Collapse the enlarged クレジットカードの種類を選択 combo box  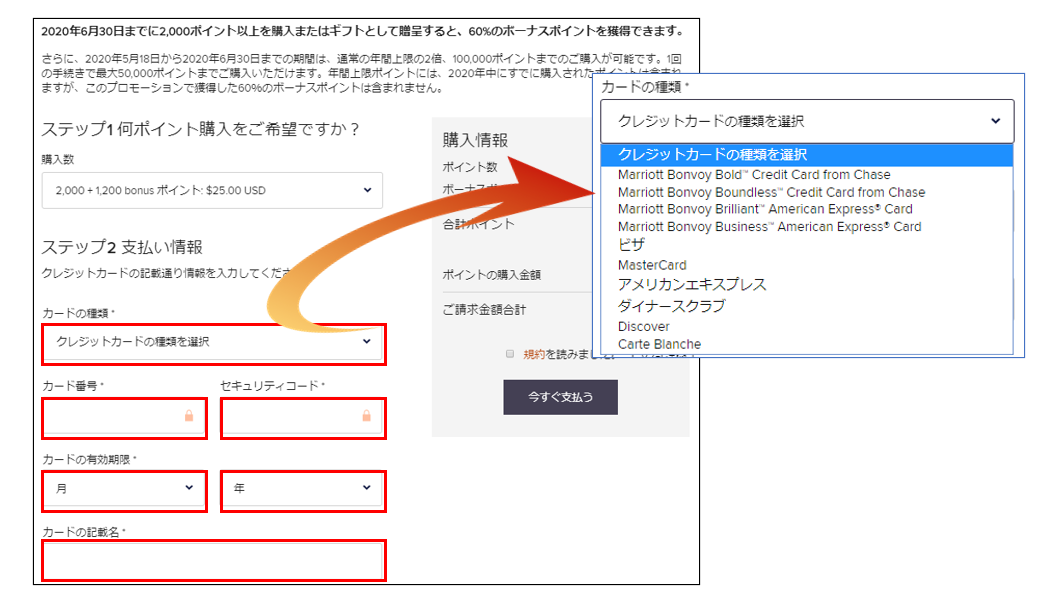coord(807,121)
